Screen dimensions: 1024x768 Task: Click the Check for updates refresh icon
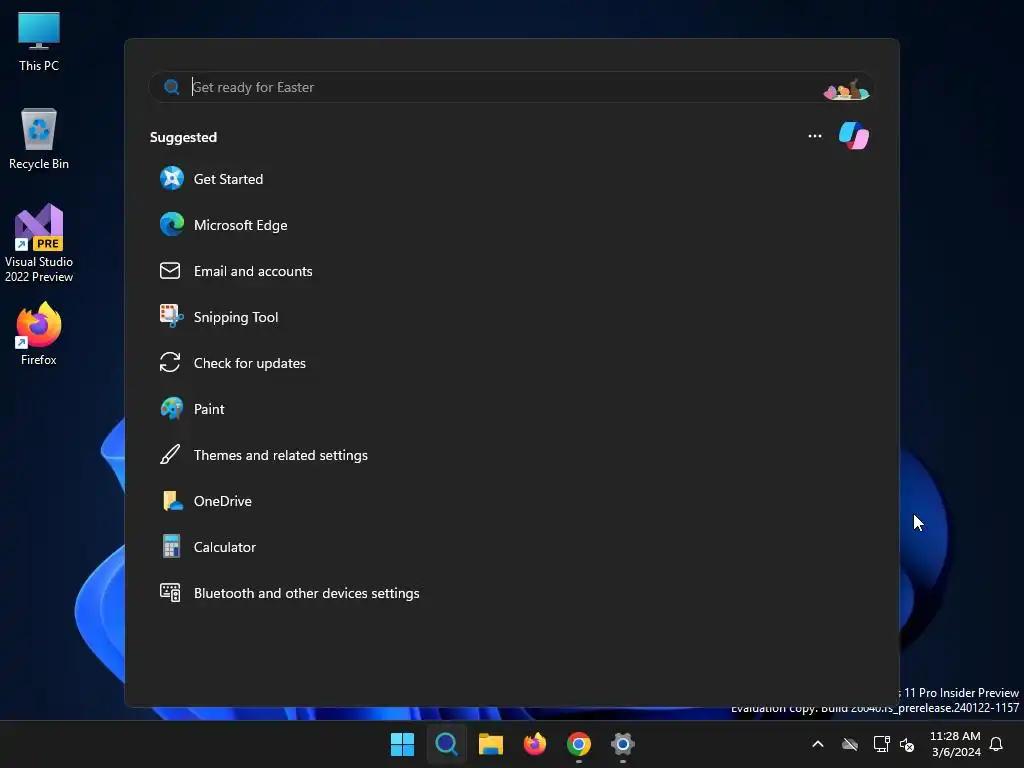tap(170, 362)
